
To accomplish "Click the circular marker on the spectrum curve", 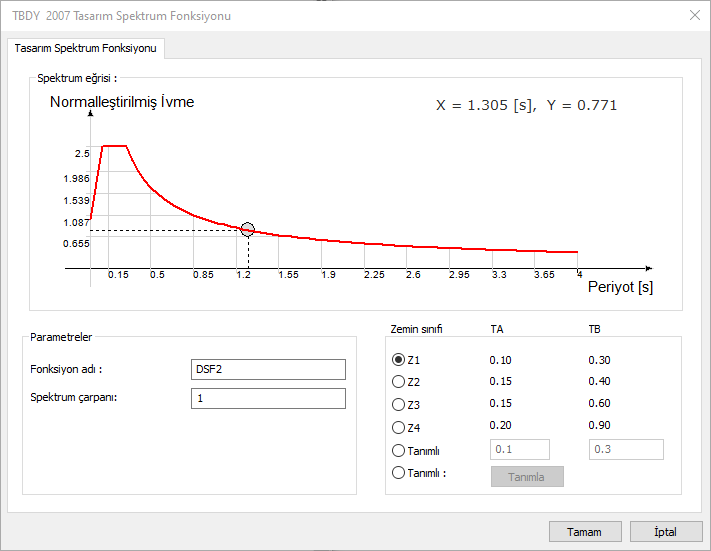I will (248, 229).
